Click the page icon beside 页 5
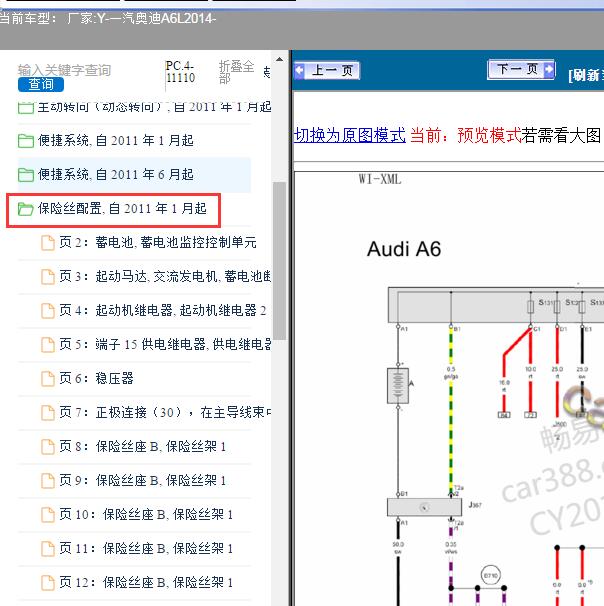Viewport: 604px width, 606px height. (48, 344)
